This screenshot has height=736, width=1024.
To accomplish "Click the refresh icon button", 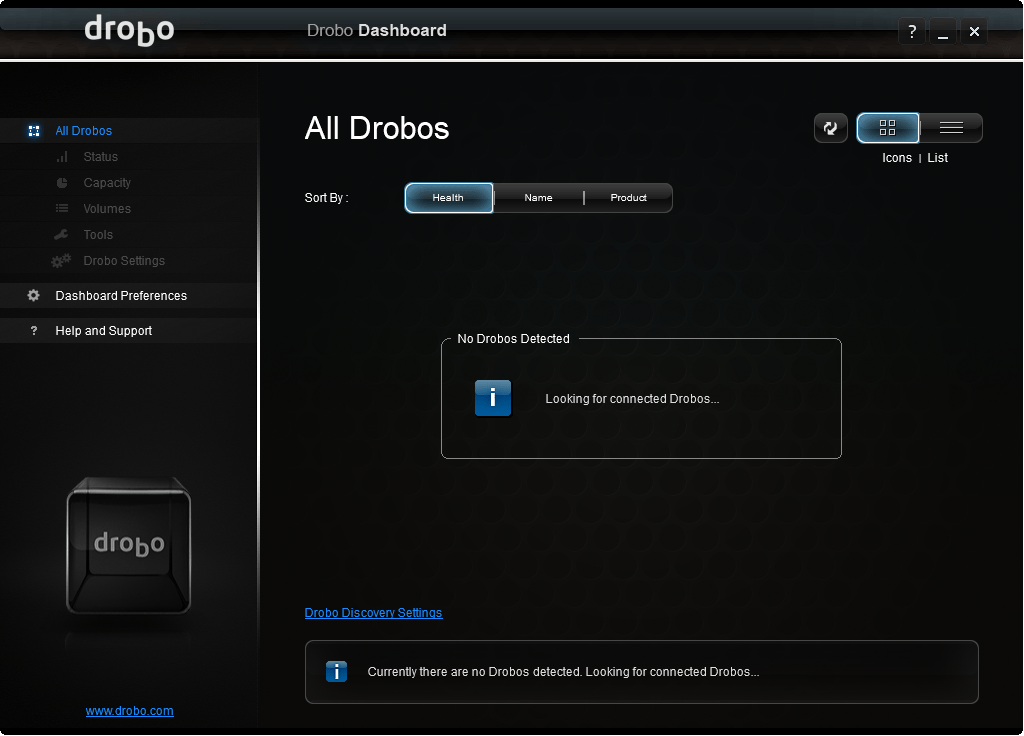I will coord(830,128).
